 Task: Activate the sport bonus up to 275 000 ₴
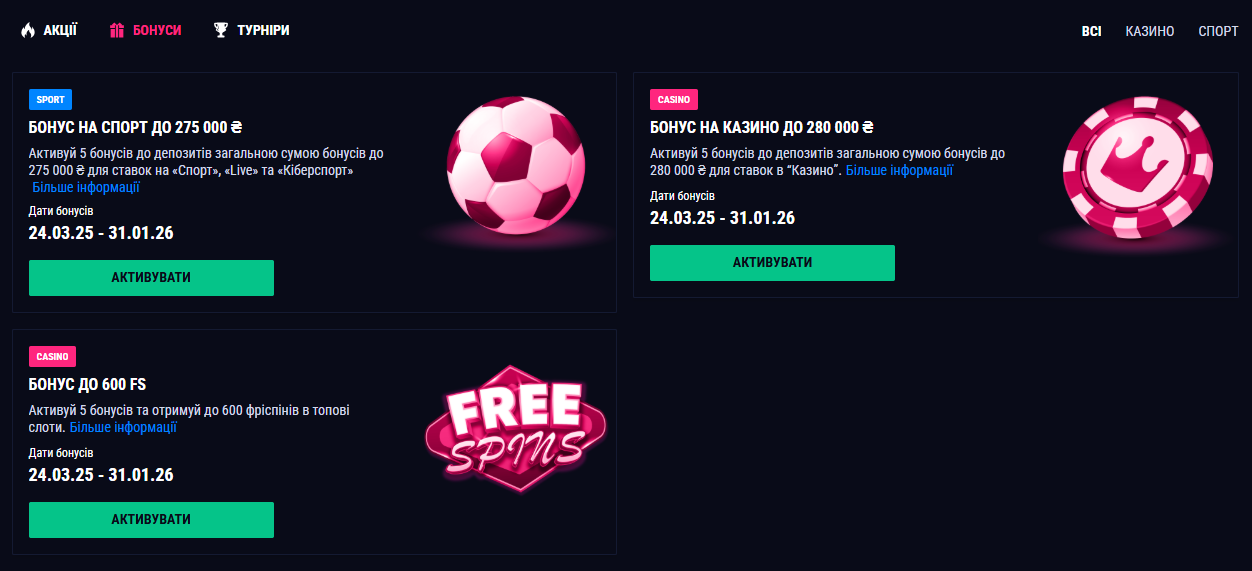click(x=151, y=278)
